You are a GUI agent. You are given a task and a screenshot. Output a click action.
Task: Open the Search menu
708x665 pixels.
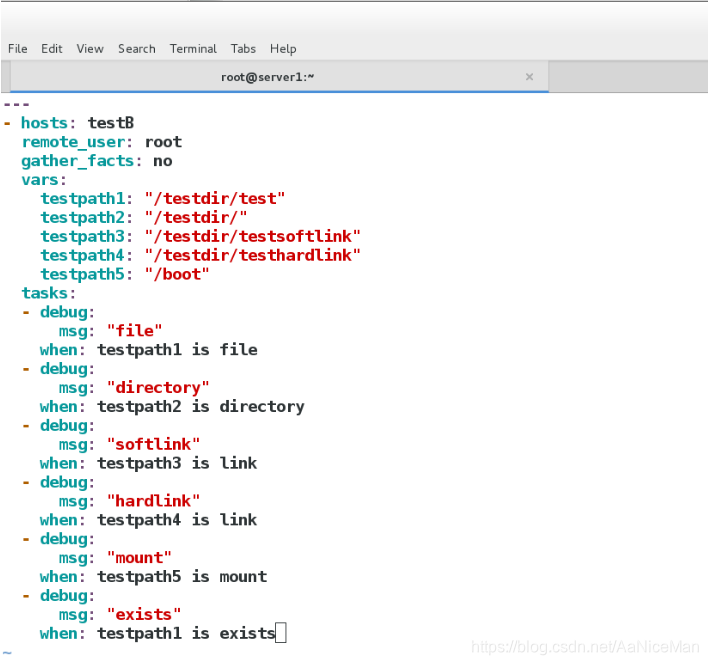(136, 49)
